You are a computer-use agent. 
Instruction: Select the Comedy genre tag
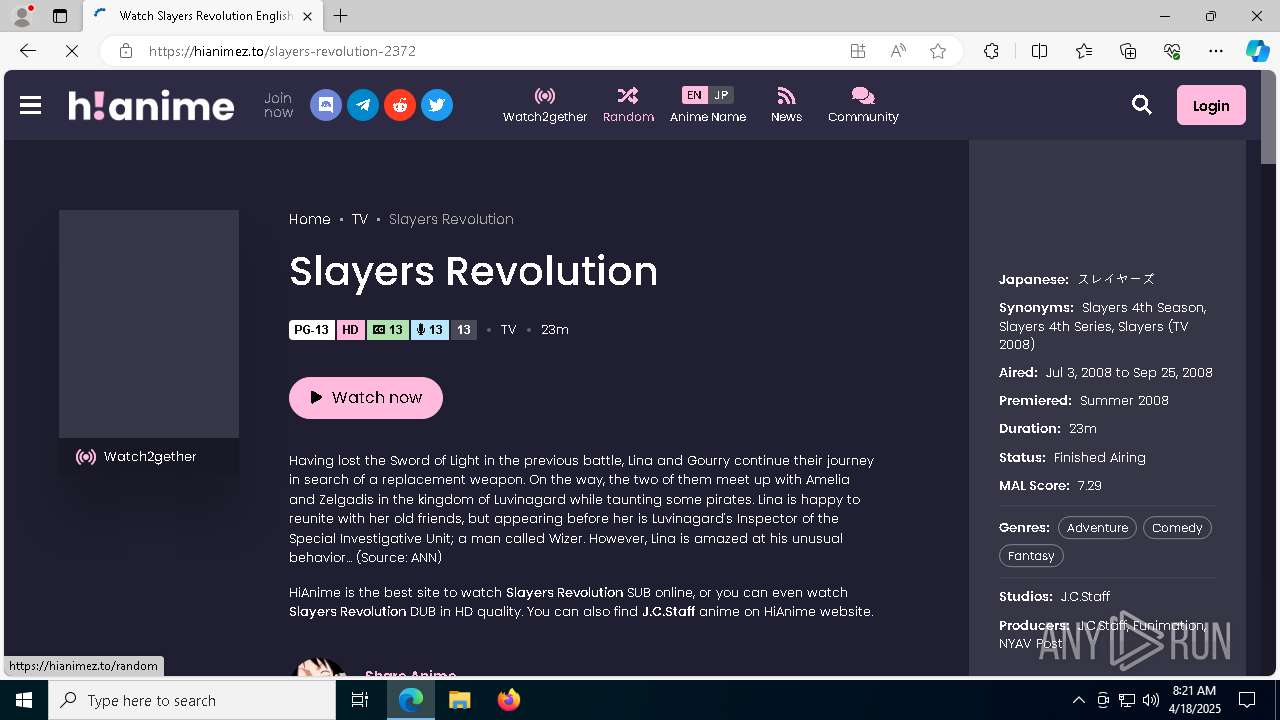[1177, 528]
